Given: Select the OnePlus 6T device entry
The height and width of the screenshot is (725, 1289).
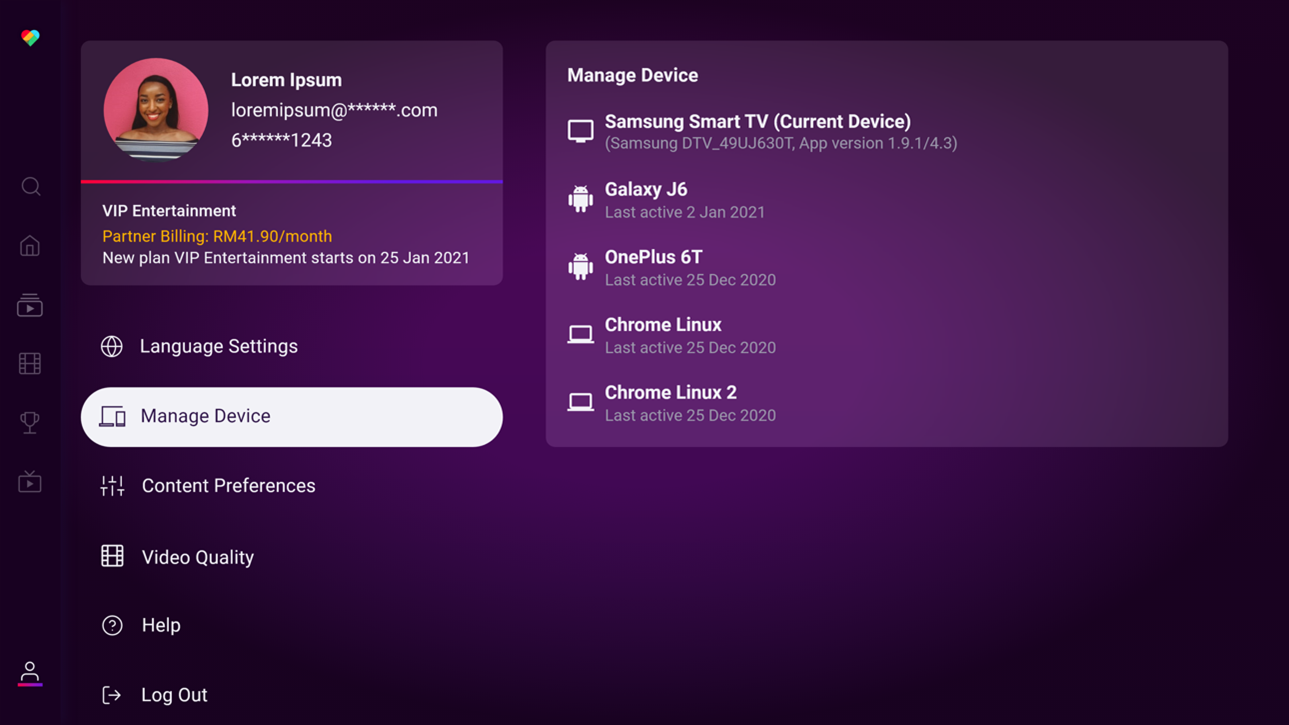Looking at the screenshot, I should pyautogui.click(x=690, y=267).
